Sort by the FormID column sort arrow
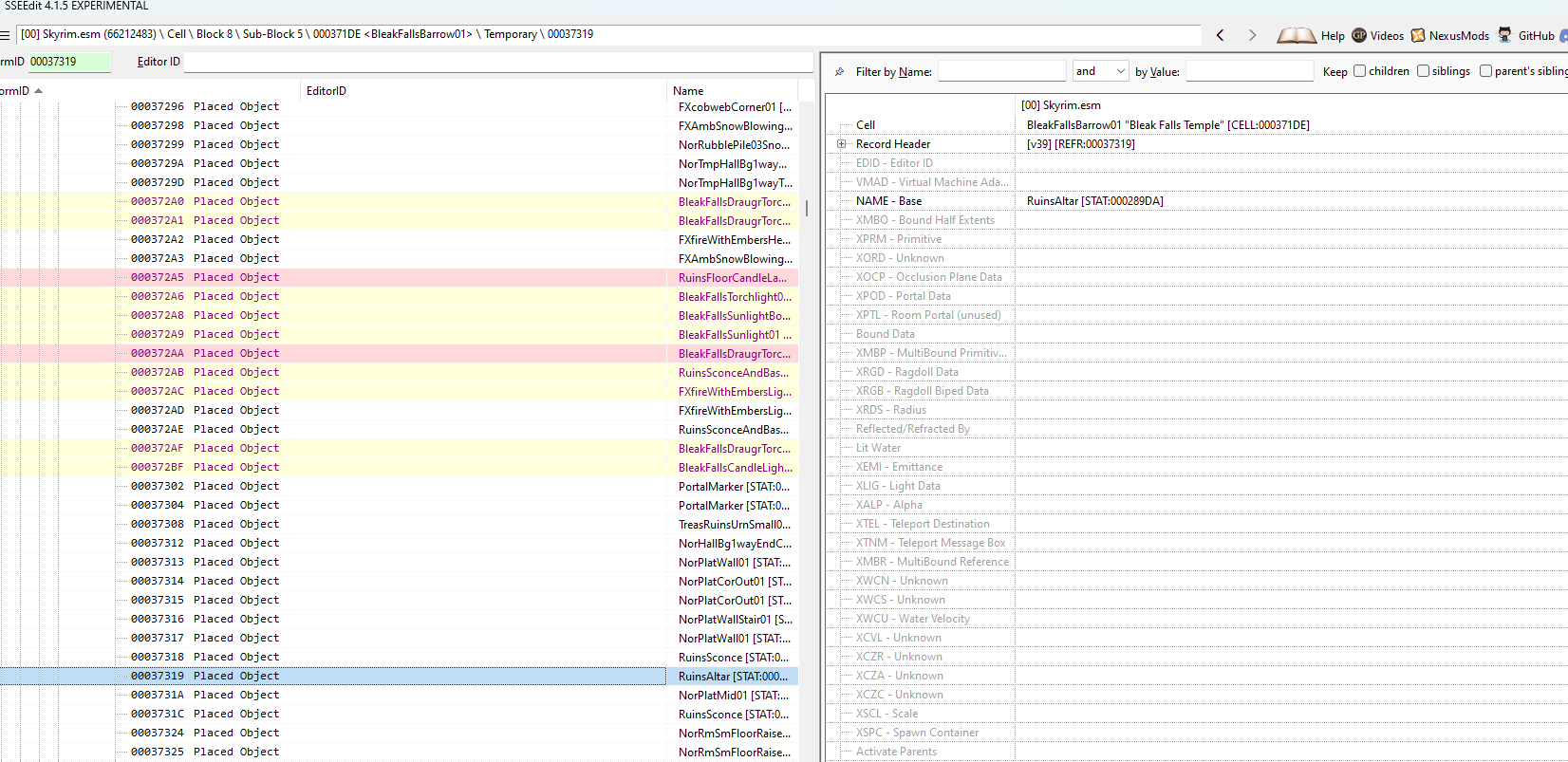The width and height of the screenshot is (1568, 762). (x=38, y=91)
